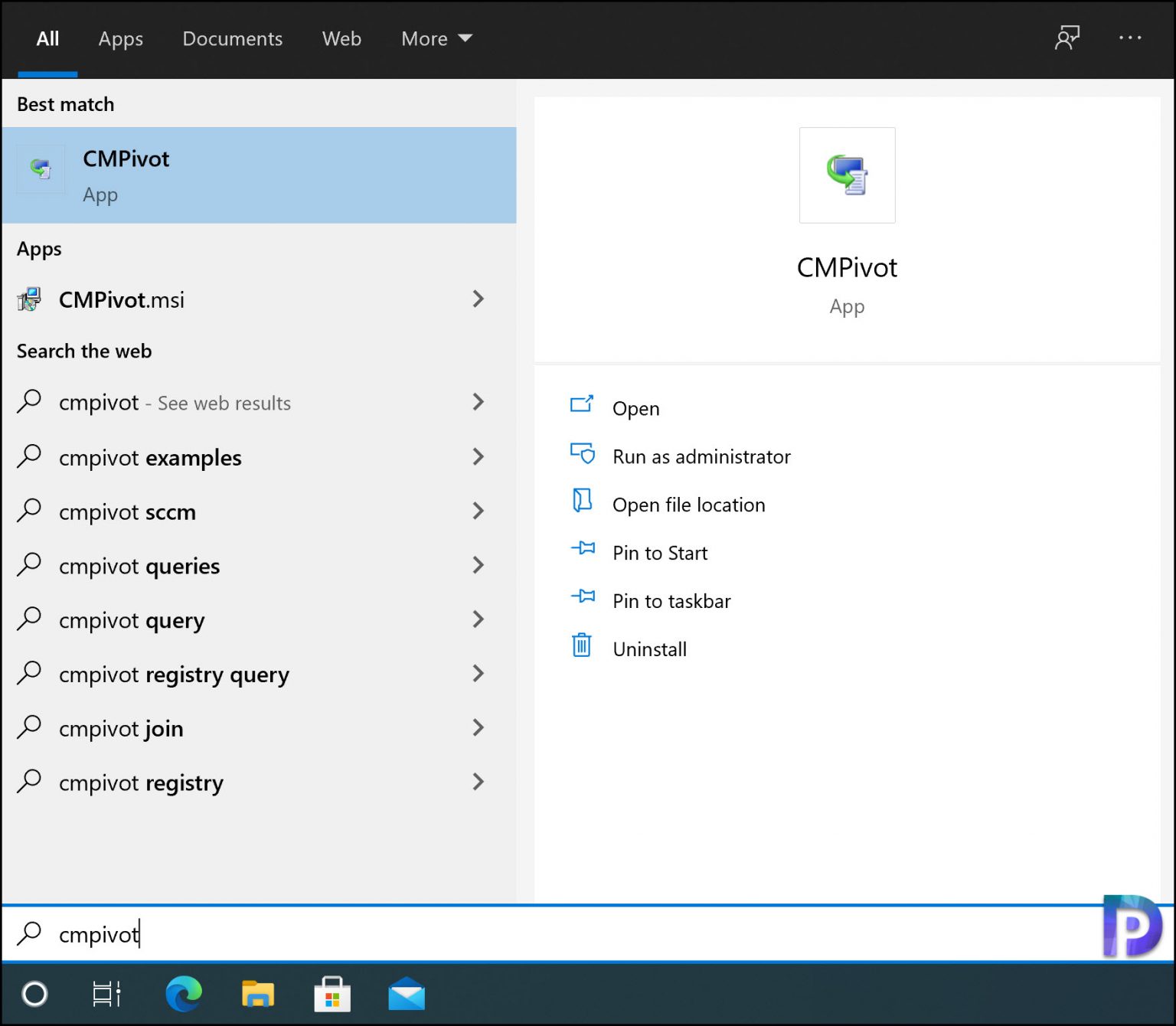1176x1026 pixels.
Task: Select cmpivot join suggestion
Action: (259, 728)
